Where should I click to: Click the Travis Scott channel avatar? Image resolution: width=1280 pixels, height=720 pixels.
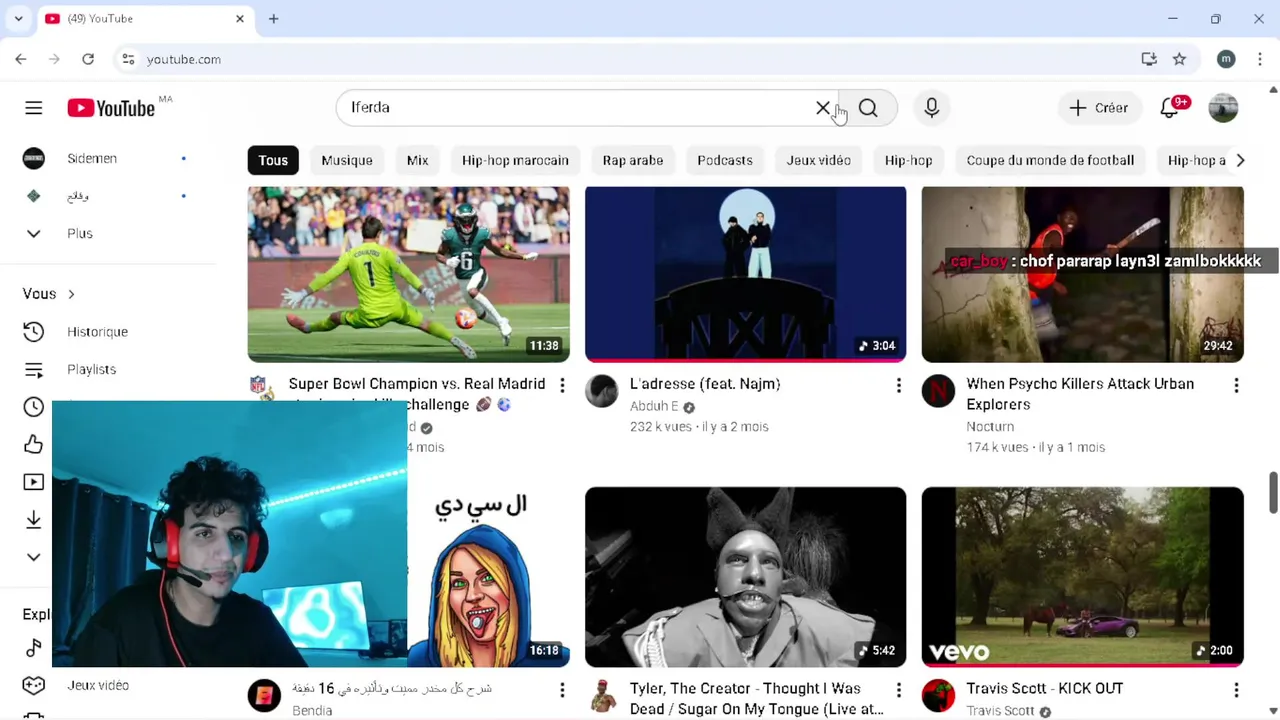[x=938, y=696]
